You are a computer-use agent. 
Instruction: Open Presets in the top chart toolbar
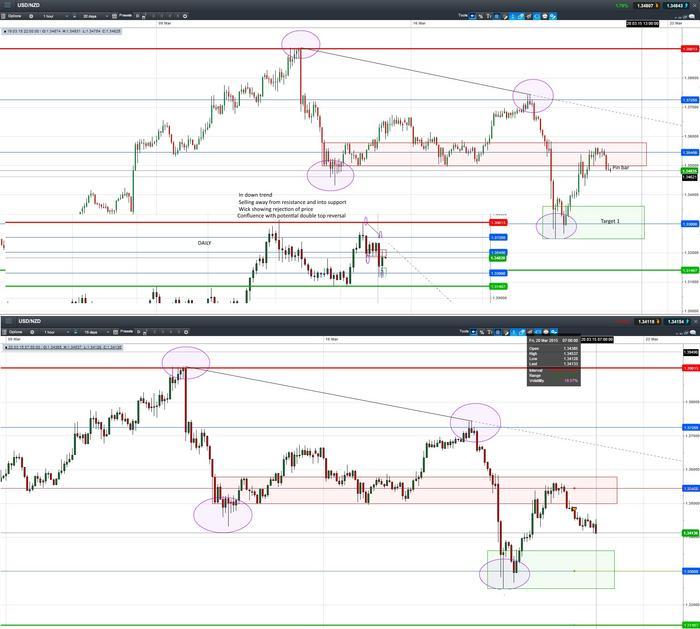click(125, 16)
